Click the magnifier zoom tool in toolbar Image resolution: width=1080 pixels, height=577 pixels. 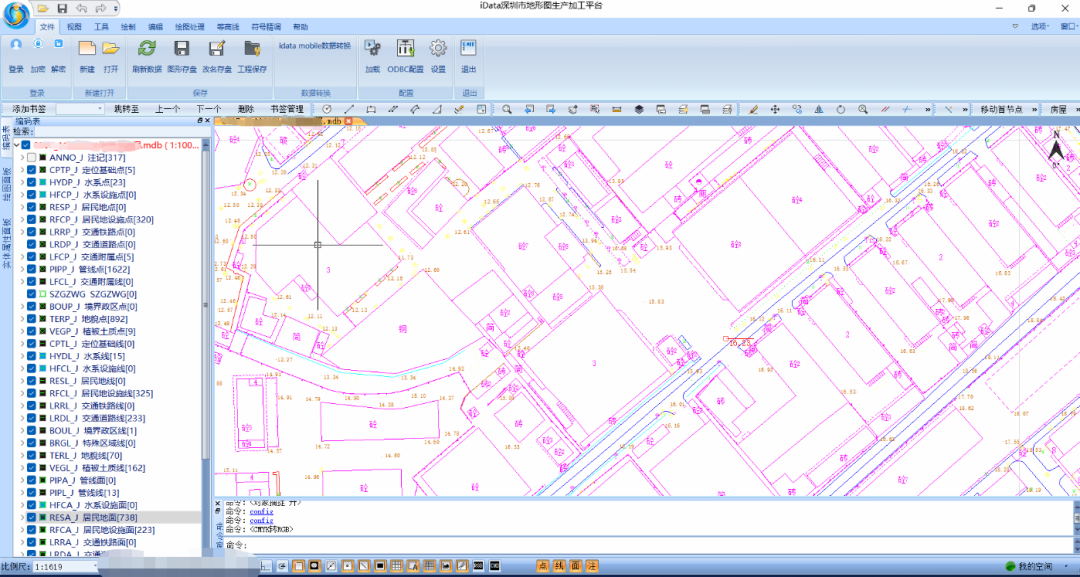[x=507, y=108]
